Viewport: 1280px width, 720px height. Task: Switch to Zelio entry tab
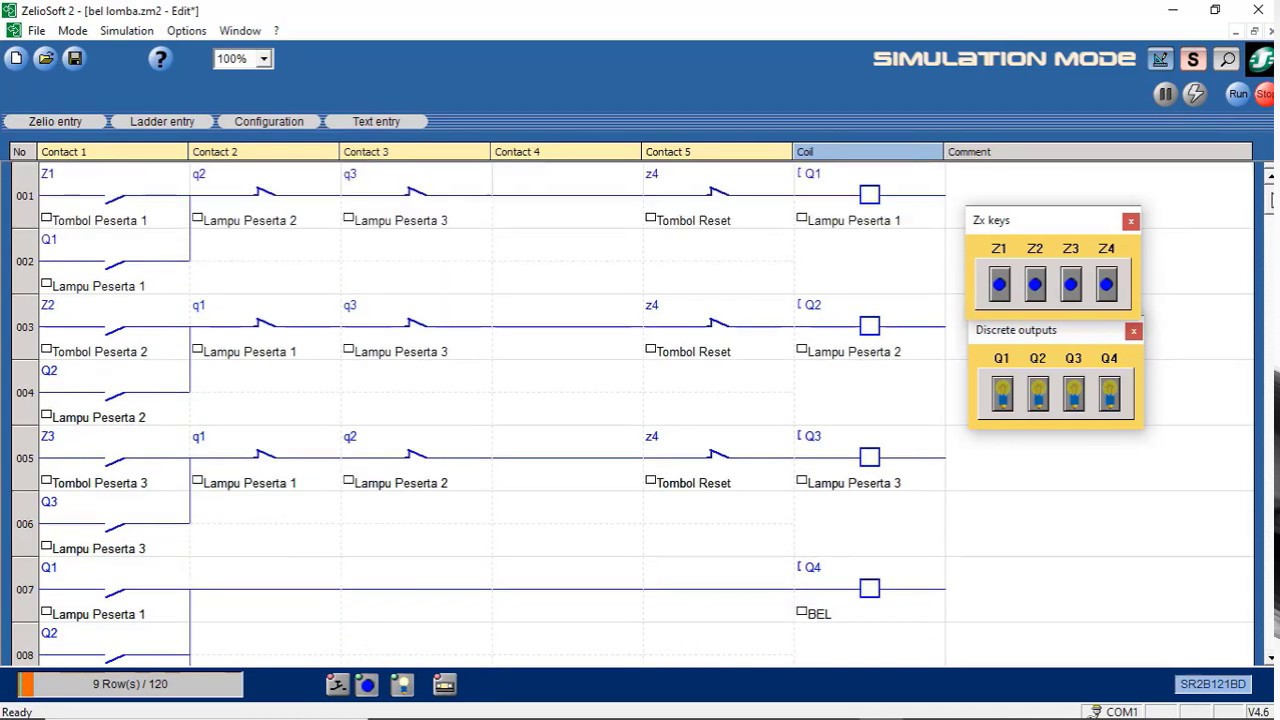(55, 122)
